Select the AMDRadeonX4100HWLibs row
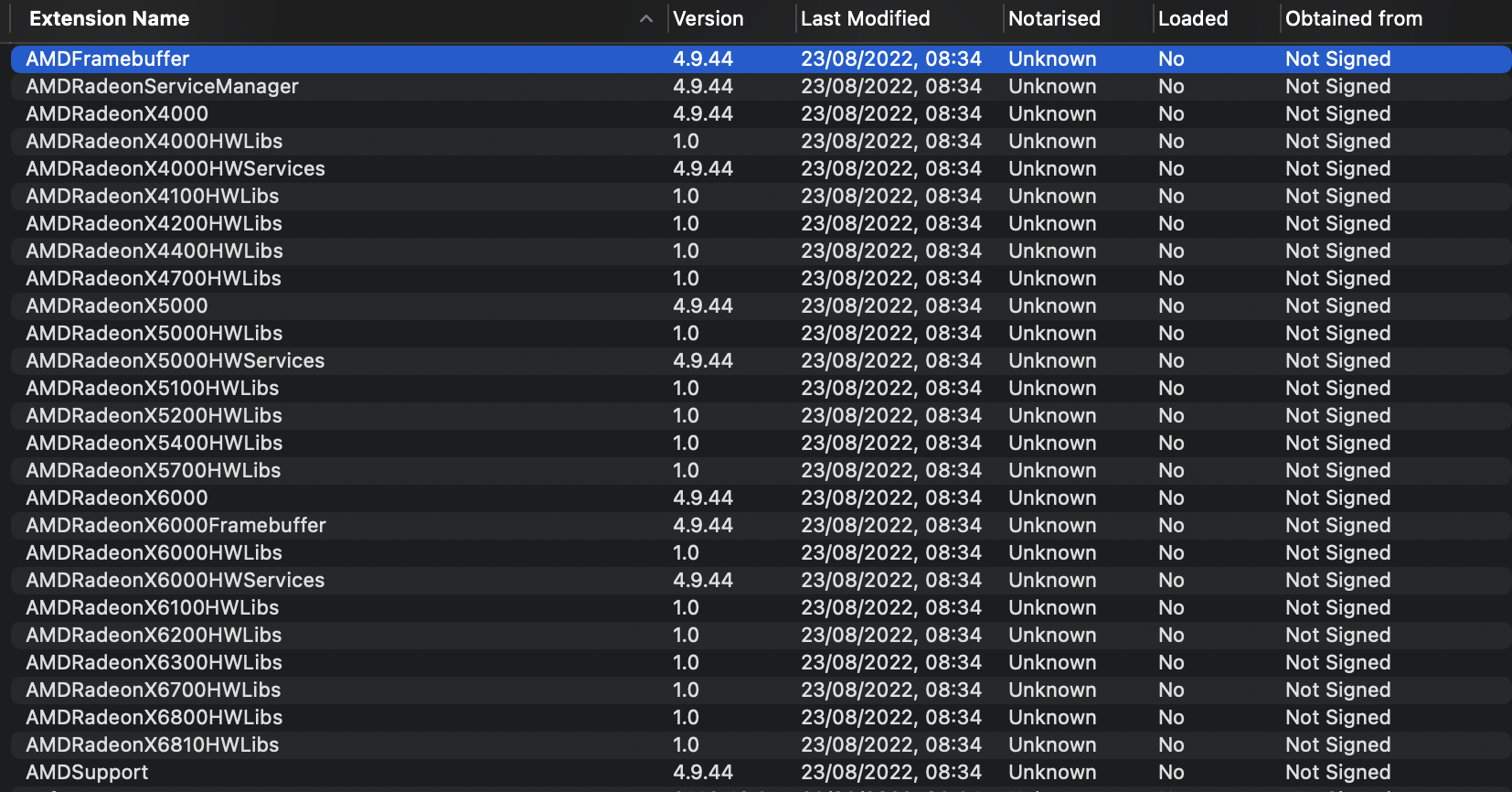The height and width of the screenshot is (792, 1512). (x=761, y=196)
